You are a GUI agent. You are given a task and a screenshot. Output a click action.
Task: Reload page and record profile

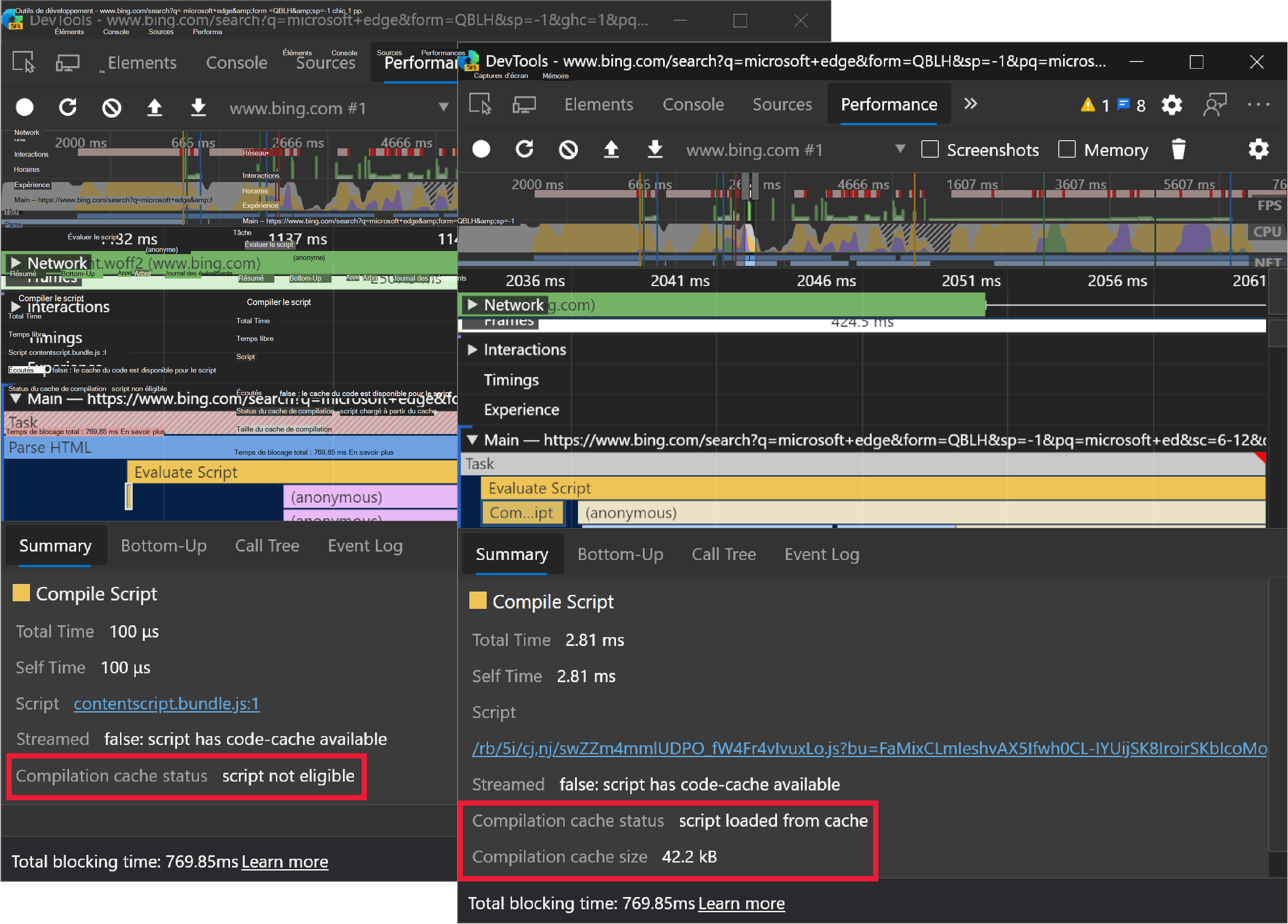click(x=525, y=149)
